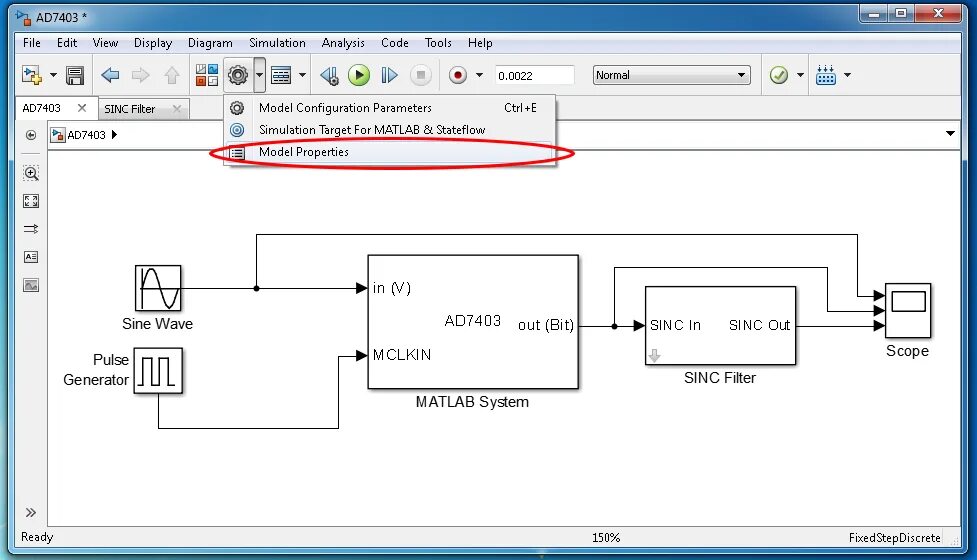The image size is (977, 560).
Task: Click the New Model toolbar icon
Action: [32, 75]
